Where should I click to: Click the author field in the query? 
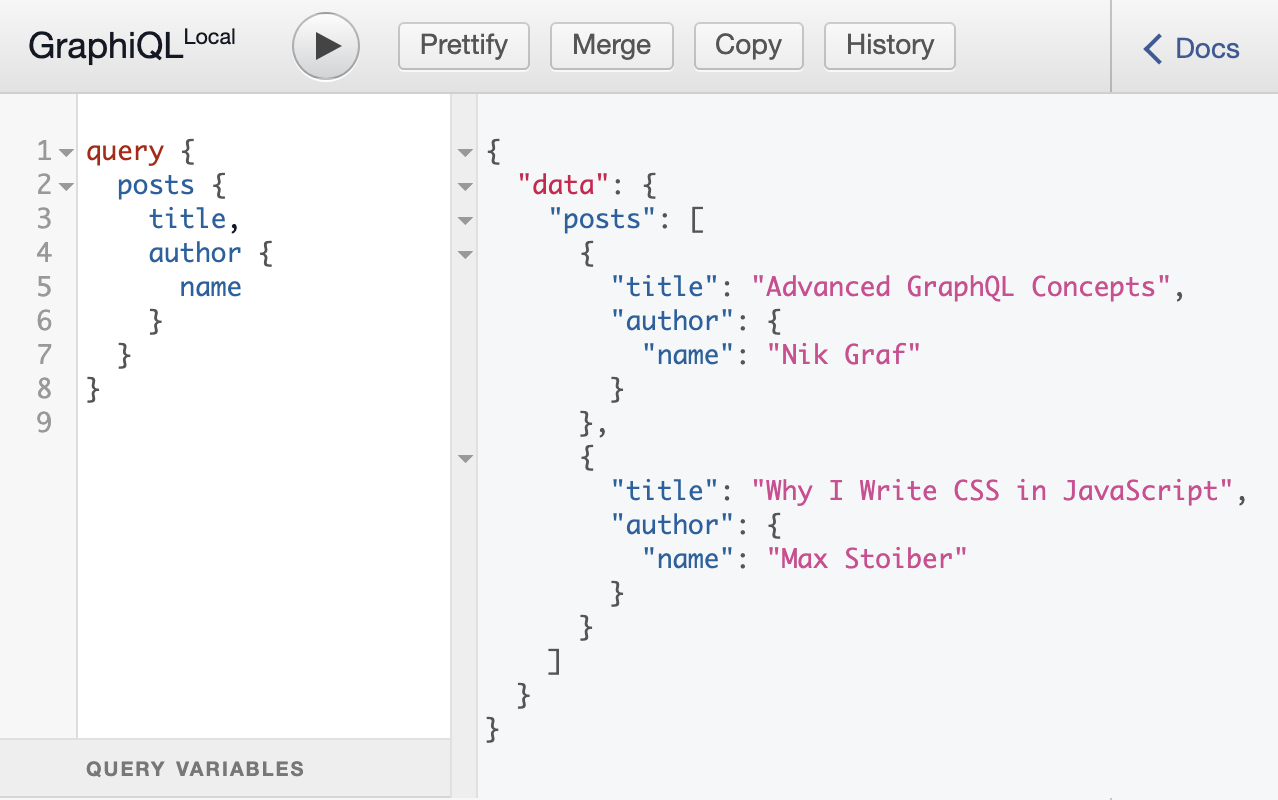(194, 253)
